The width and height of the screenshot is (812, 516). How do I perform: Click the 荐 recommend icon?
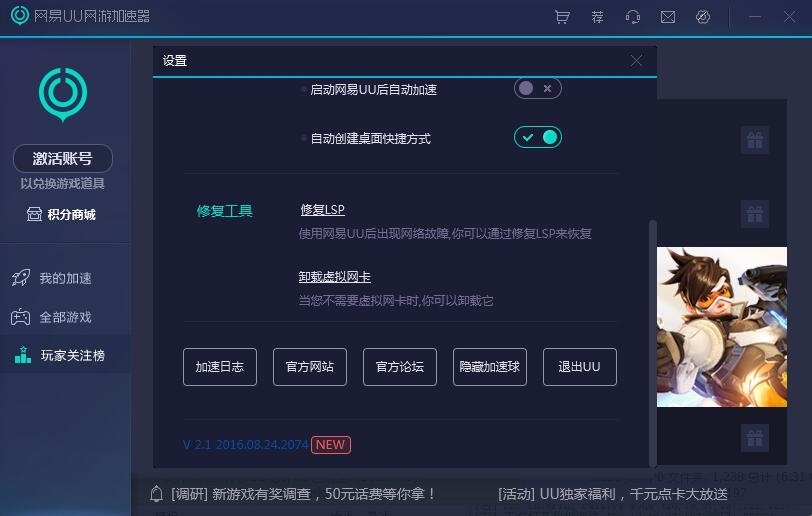(597, 17)
